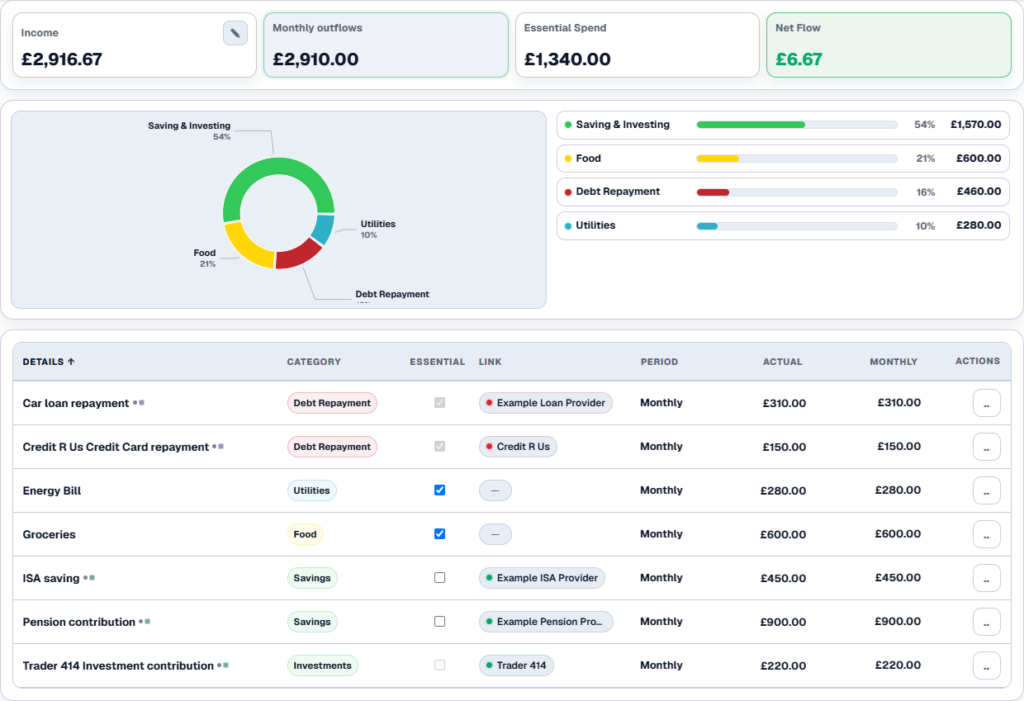Tick the Essential checkbox for ISA saving
The width and height of the screenshot is (1024, 701).
[440, 578]
